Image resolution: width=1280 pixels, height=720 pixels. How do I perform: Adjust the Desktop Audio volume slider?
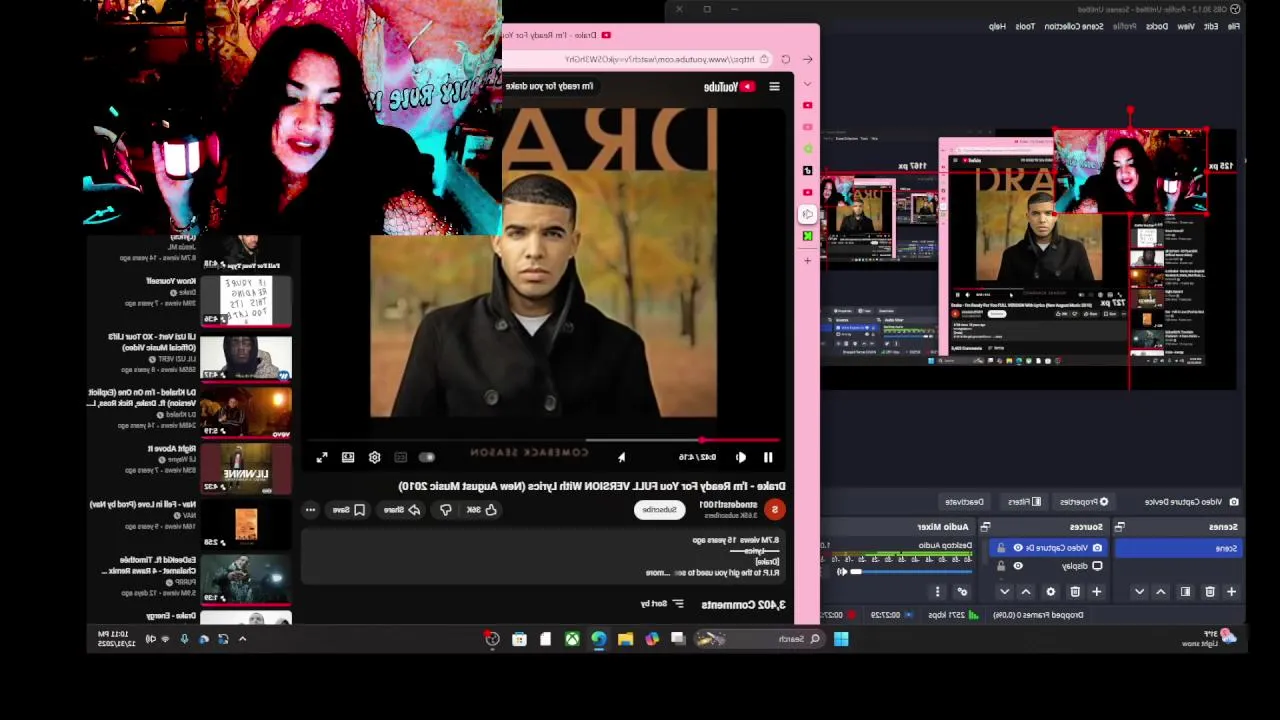click(910, 572)
